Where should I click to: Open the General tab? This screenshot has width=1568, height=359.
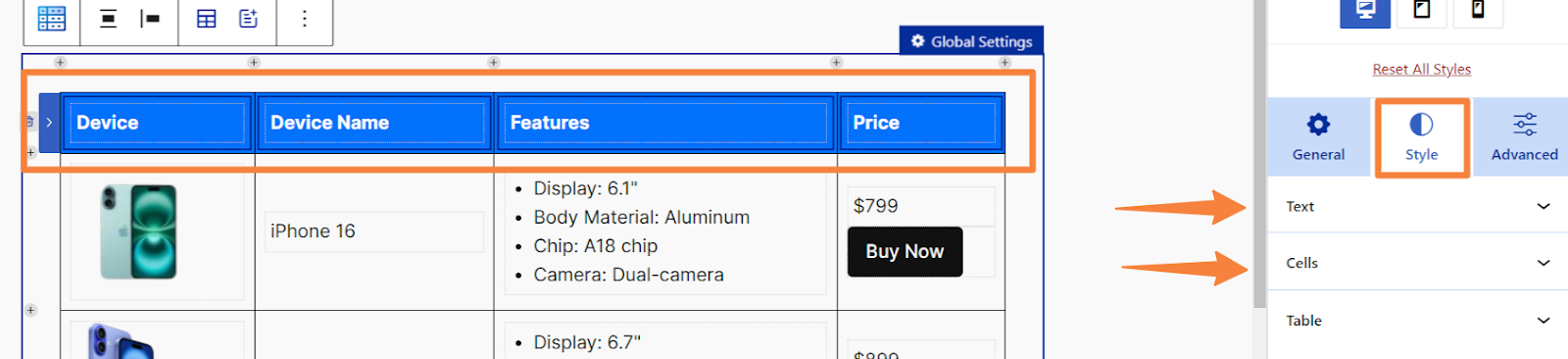[x=1319, y=137]
